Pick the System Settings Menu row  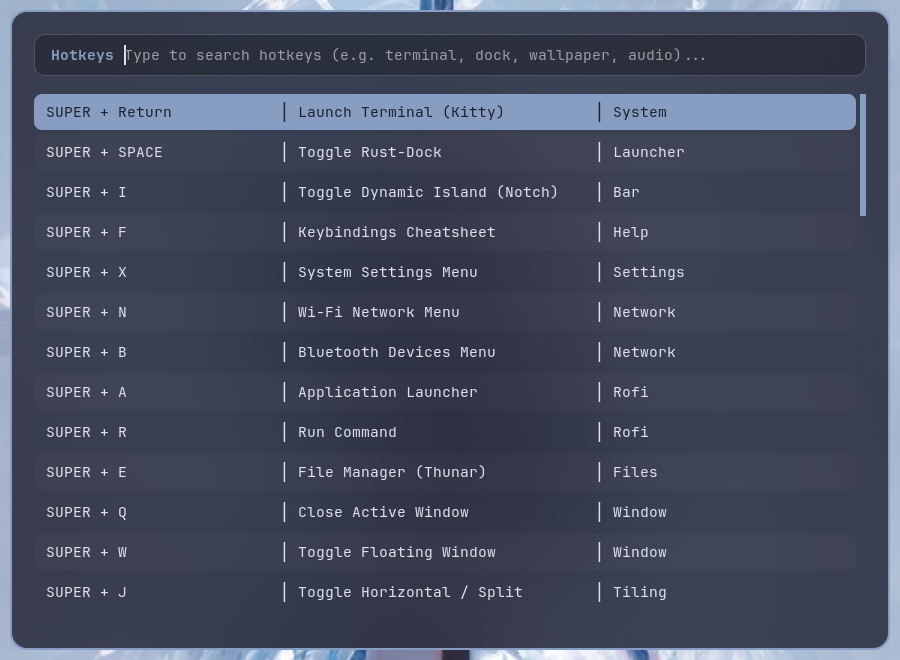pyautogui.click(x=445, y=272)
